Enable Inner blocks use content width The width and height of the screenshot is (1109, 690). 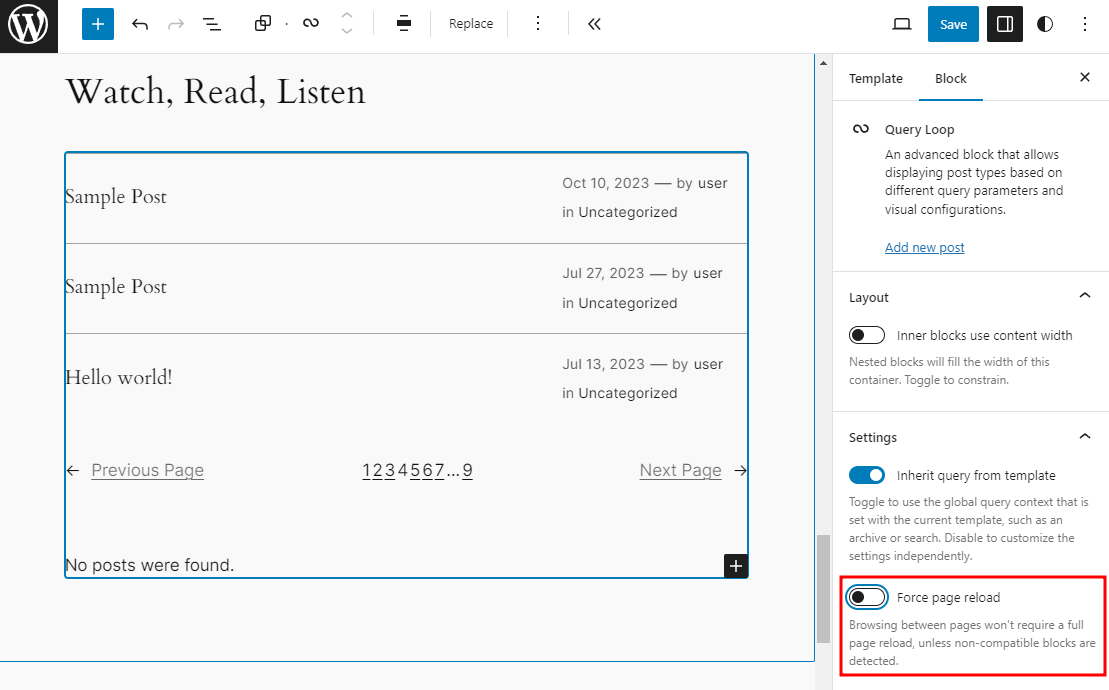pos(866,334)
